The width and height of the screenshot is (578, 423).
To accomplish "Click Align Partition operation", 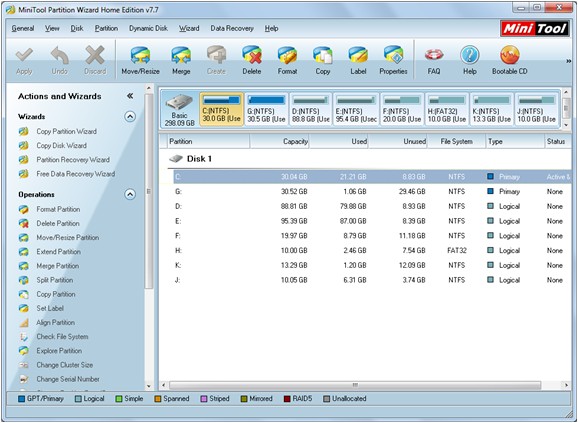I will tap(55, 322).
